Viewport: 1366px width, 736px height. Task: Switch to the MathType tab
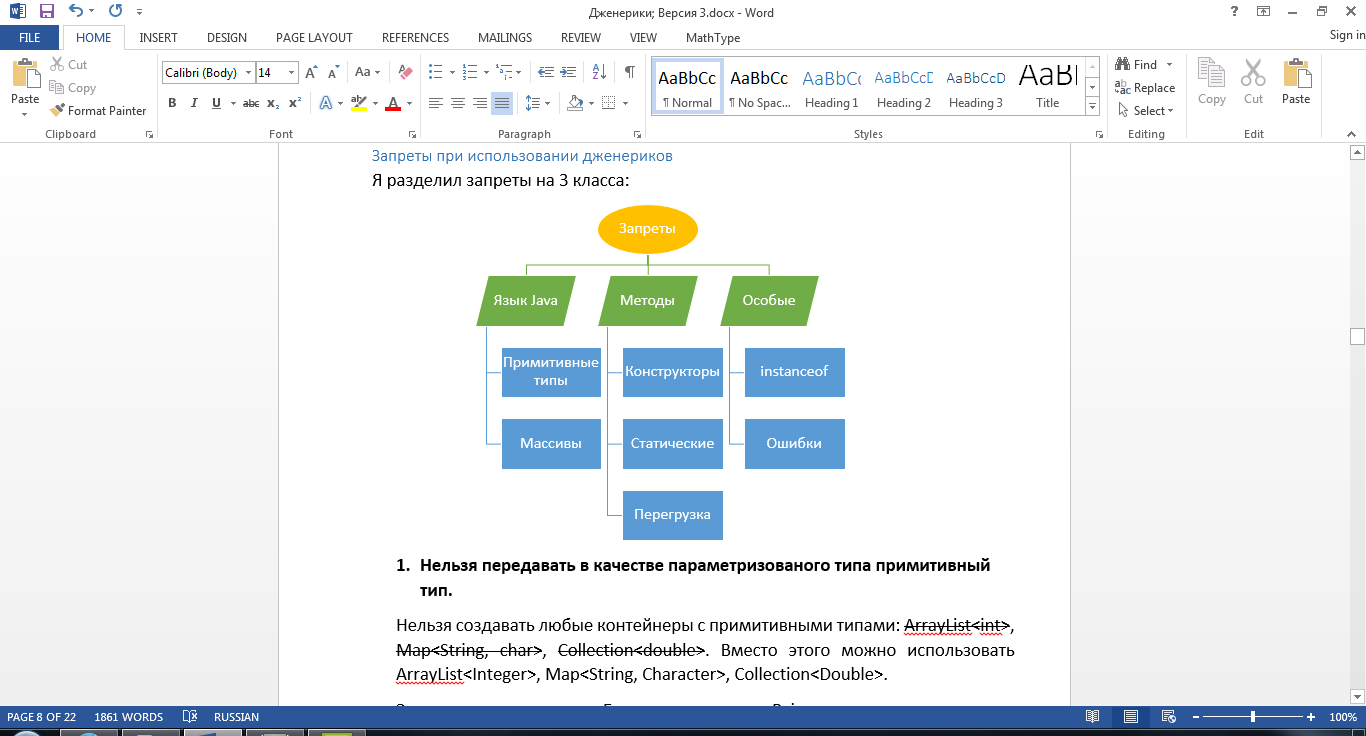click(x=713, y=38)
